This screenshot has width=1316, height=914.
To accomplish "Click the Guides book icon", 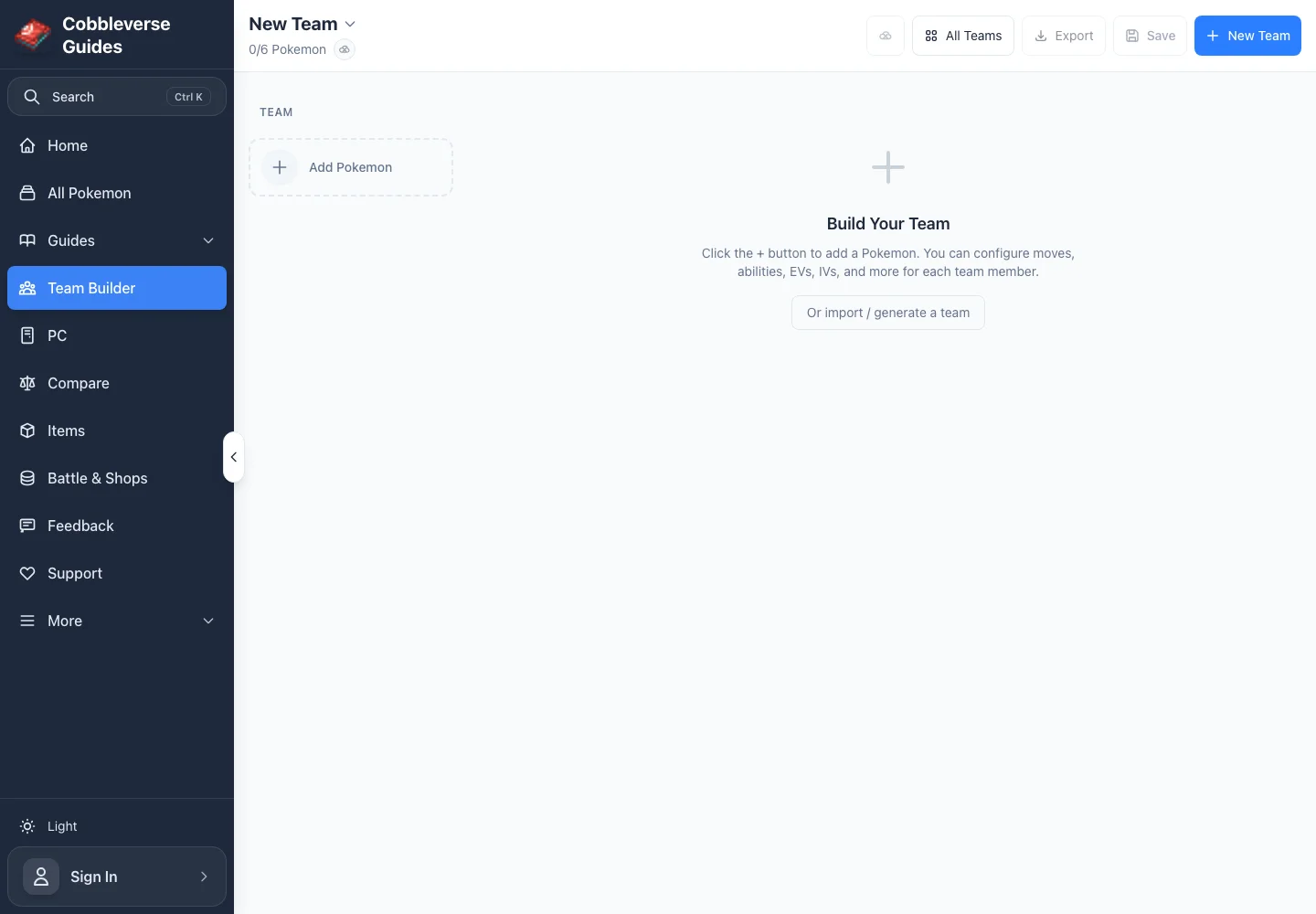I will (x=27, y=240).
